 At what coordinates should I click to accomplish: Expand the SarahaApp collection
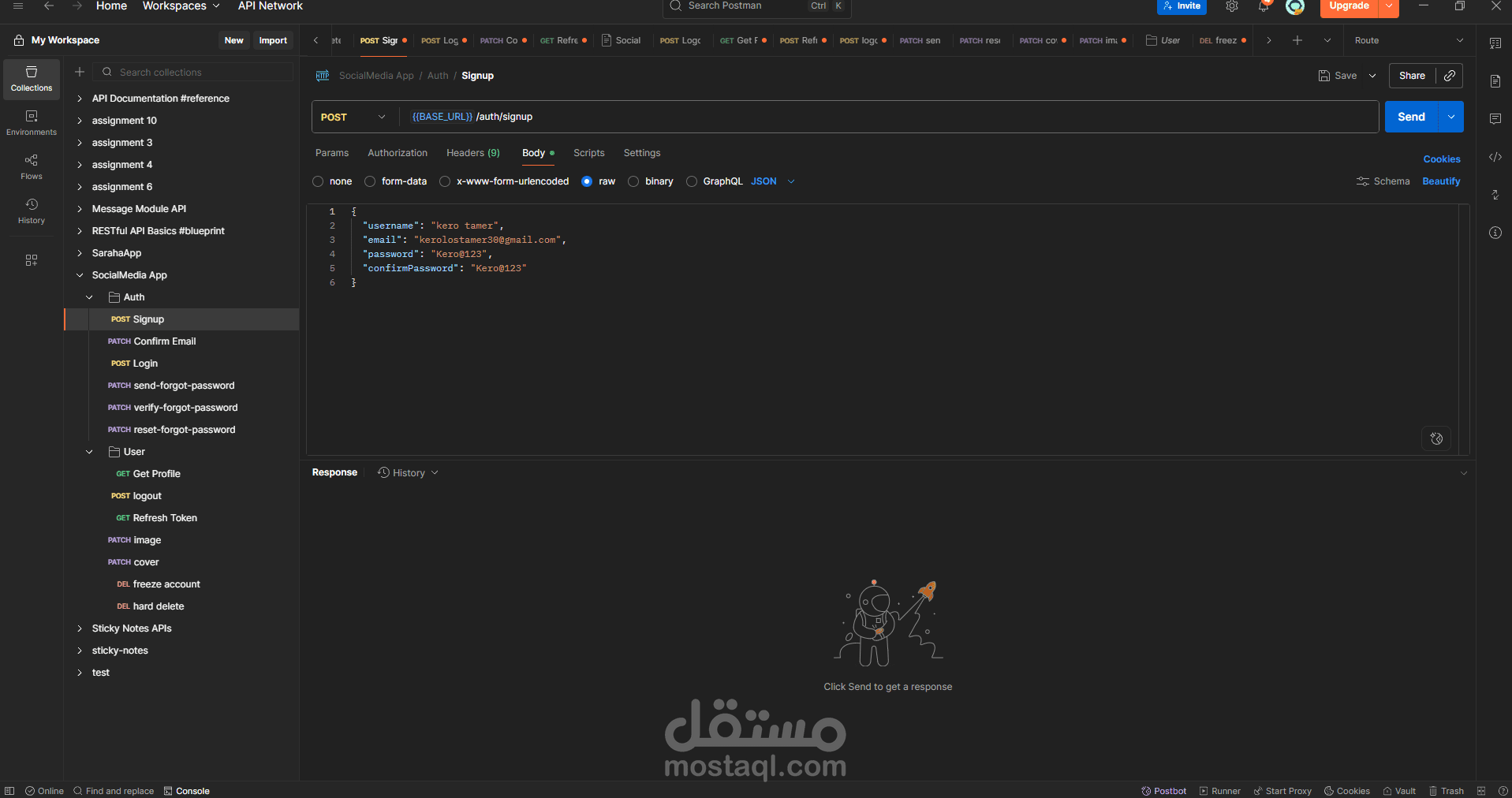point(80,253)
